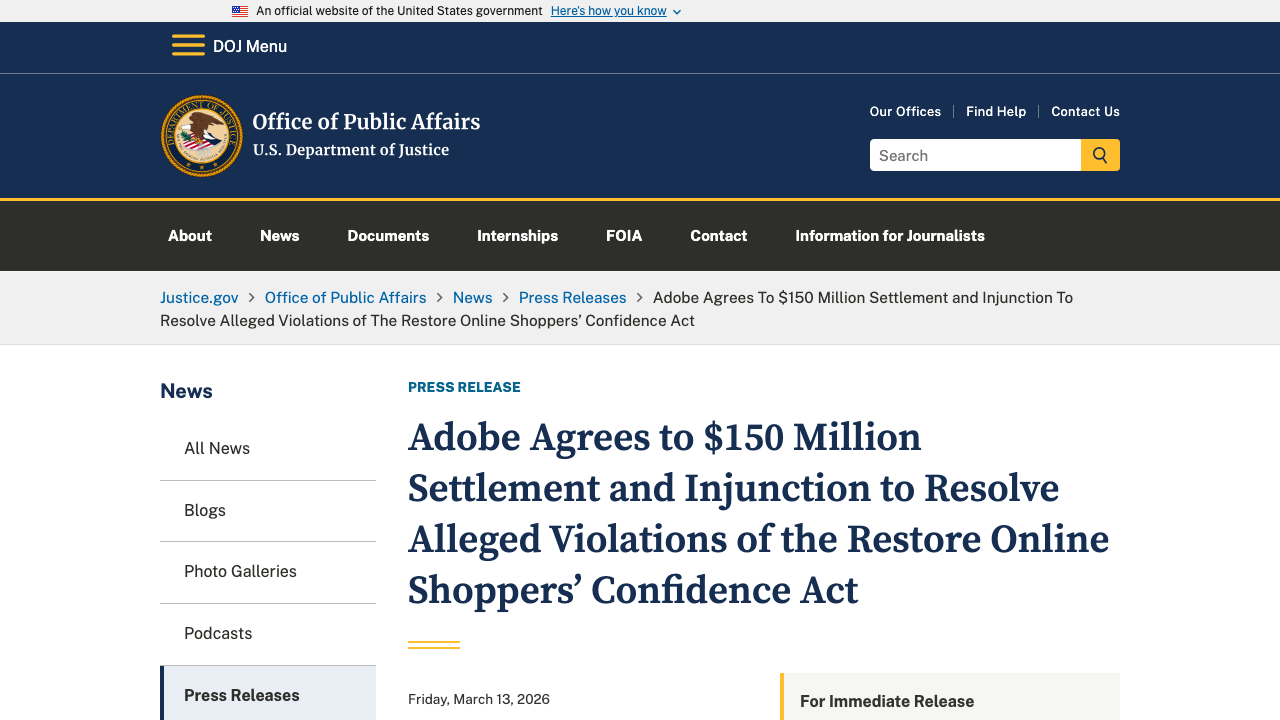
Task: Select Podcasts in sidebar
Action: click(x=268, y=634)
